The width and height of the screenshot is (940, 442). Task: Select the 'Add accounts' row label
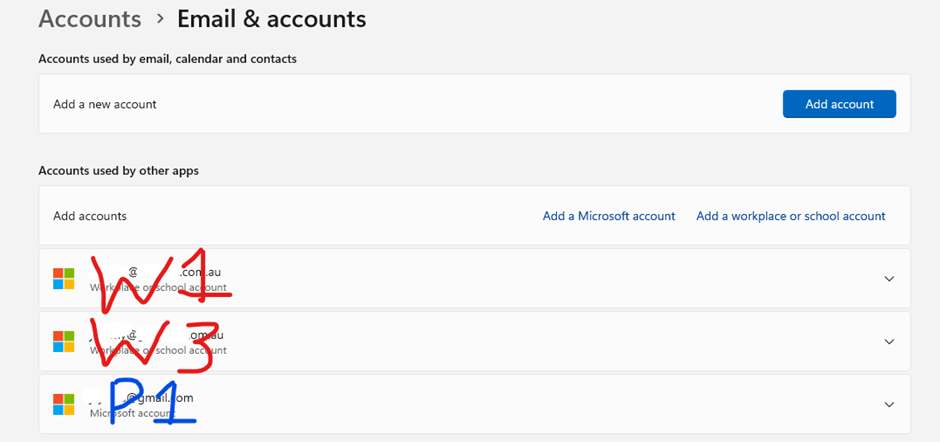coord(90,216)
